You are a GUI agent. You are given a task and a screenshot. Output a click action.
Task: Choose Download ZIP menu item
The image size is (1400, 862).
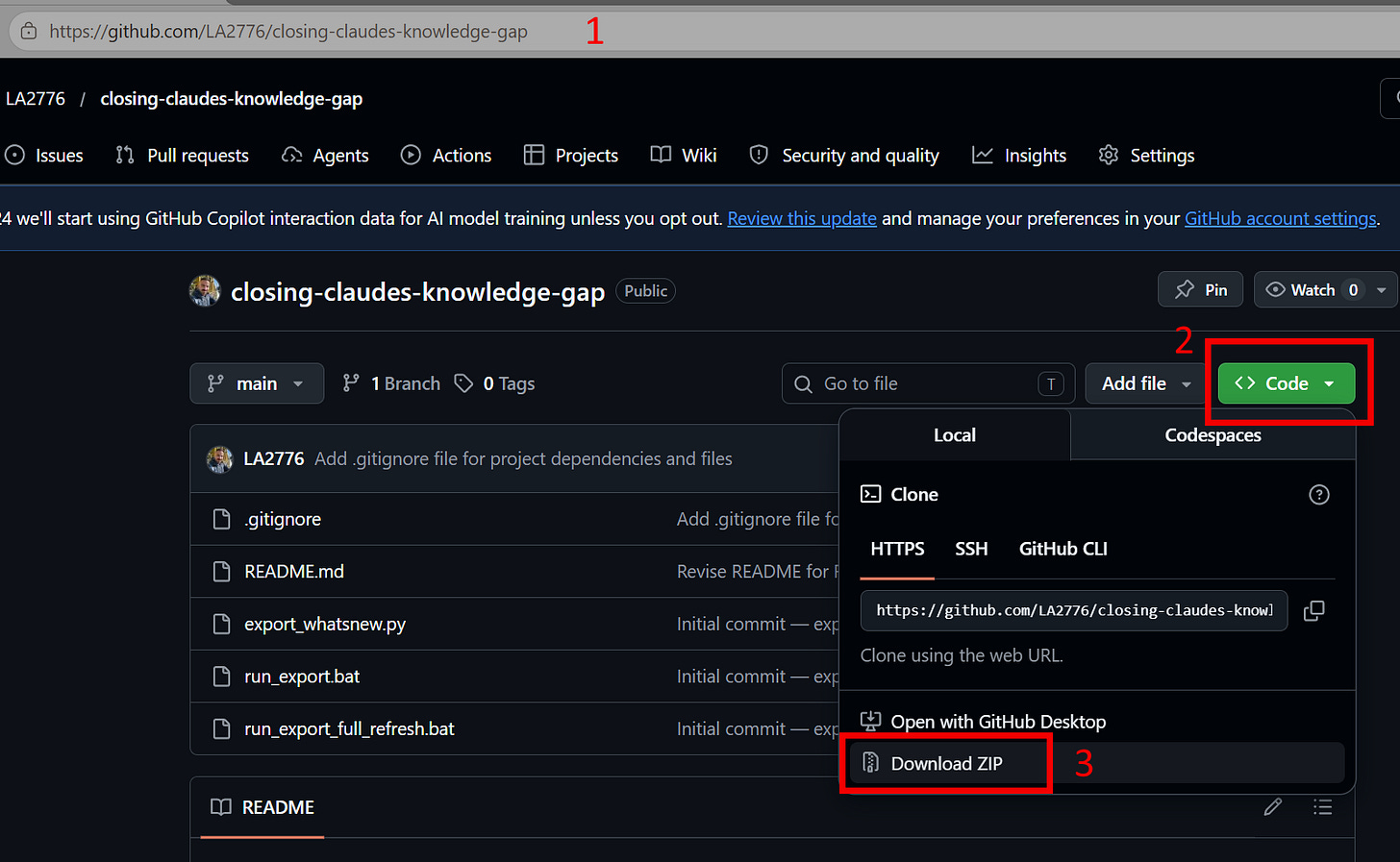[x=1096, y=763]
